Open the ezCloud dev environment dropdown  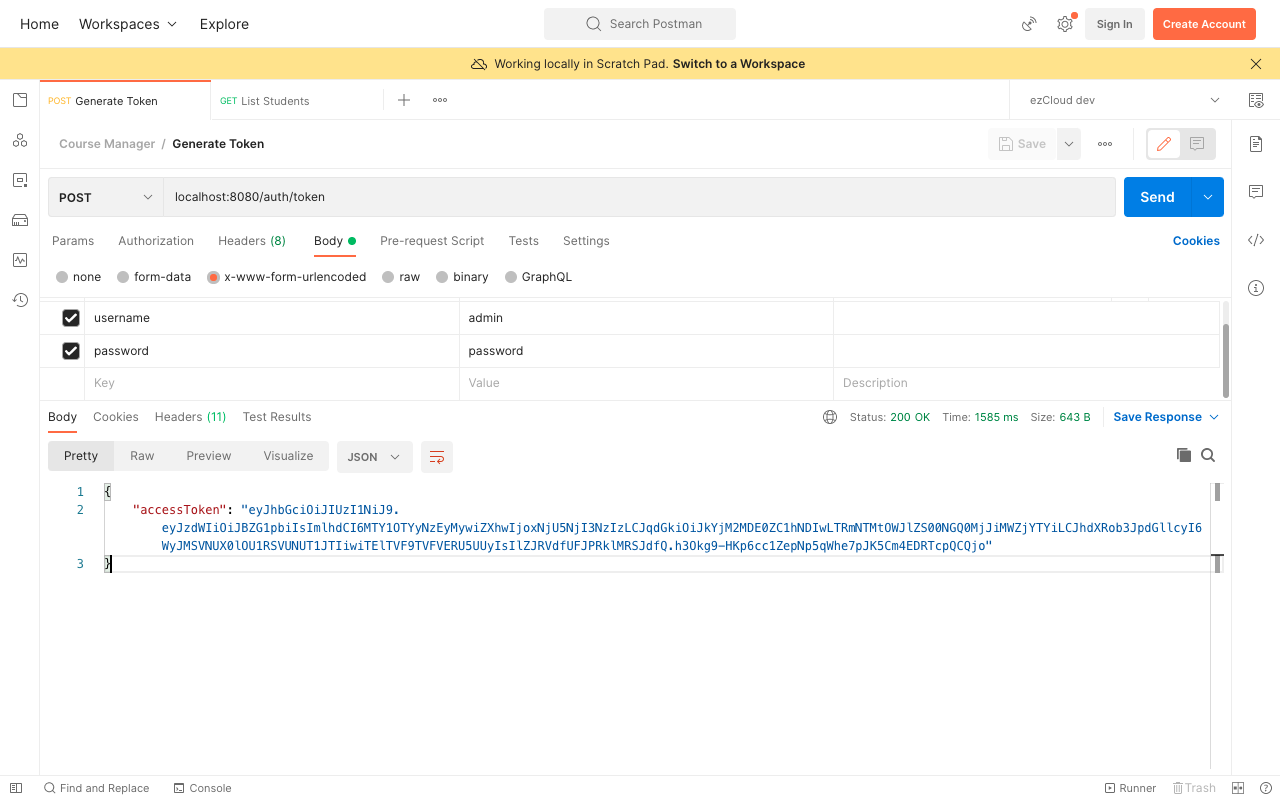coord(1124,100)
